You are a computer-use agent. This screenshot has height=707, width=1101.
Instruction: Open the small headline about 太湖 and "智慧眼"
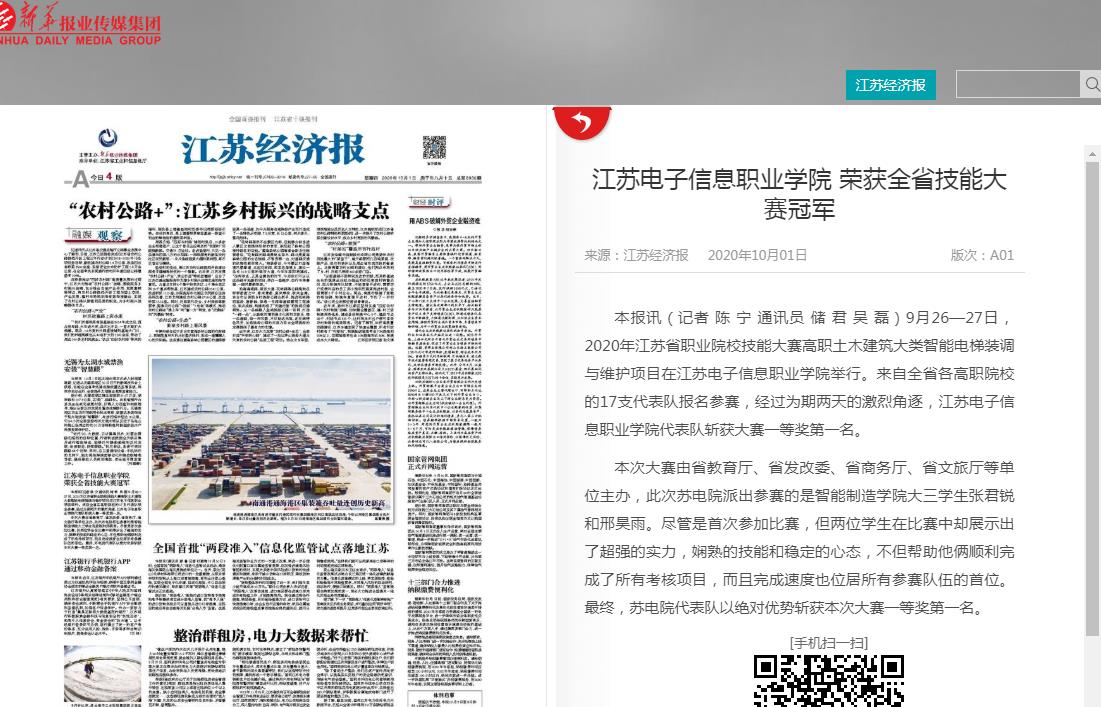(93, 365)
